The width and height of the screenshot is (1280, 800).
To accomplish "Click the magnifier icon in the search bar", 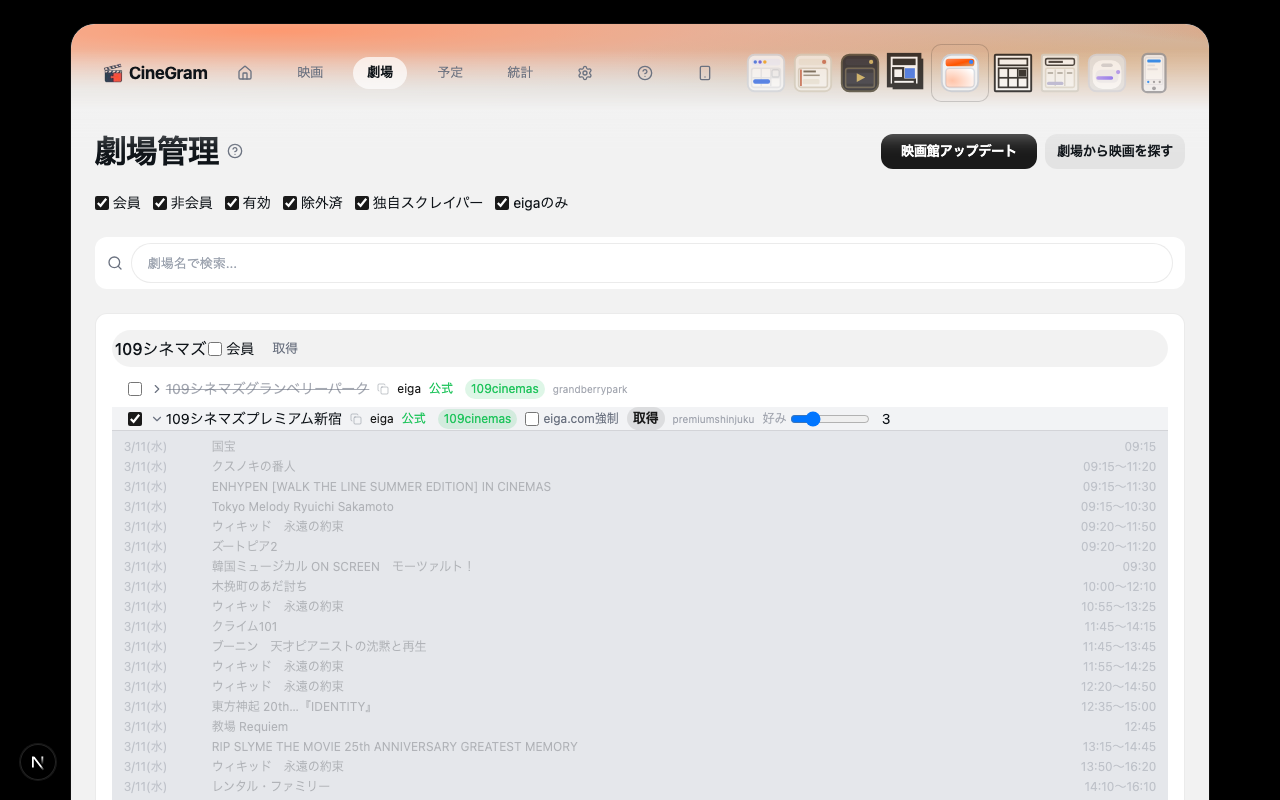I will coord(115,263).
